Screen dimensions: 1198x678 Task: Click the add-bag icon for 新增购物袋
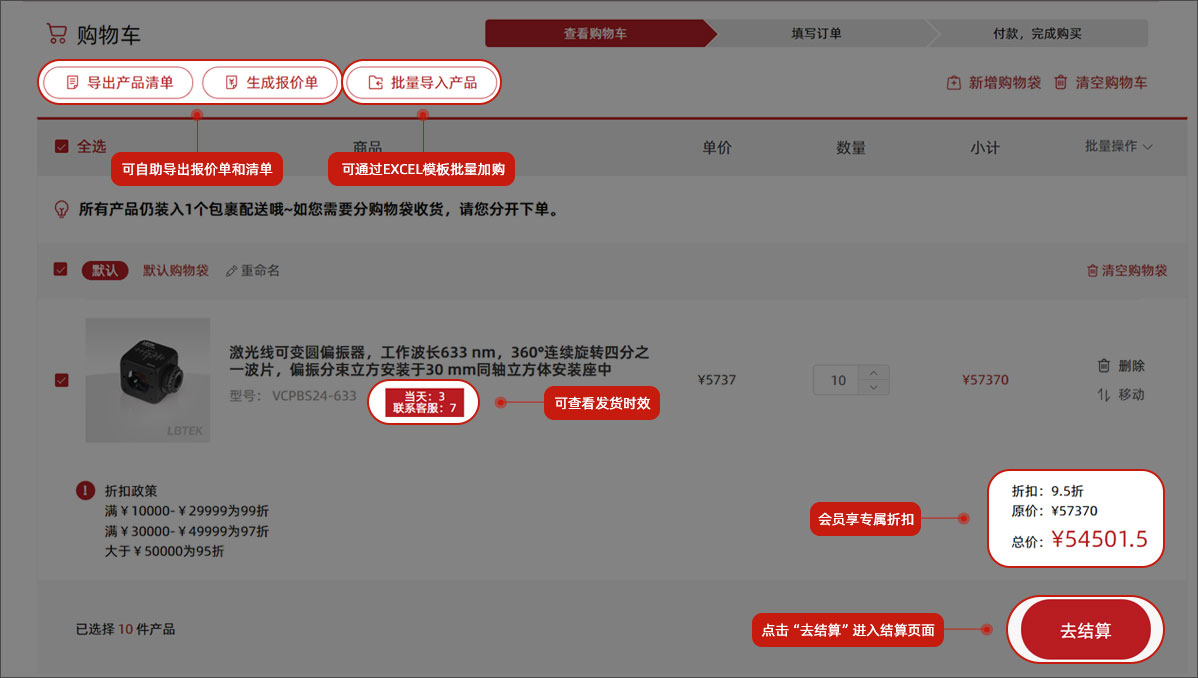click(954, 83)
